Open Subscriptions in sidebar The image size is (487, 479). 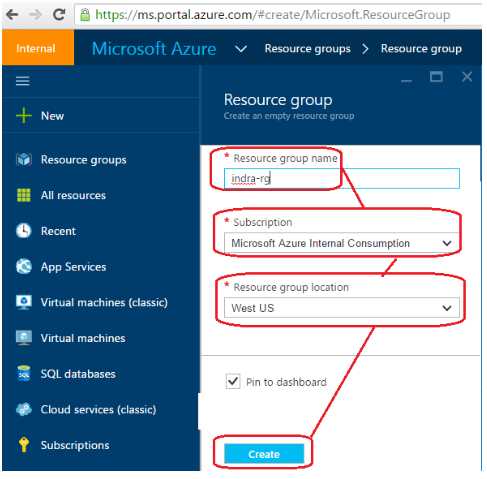pyautogui.click(x=75, y=445)
